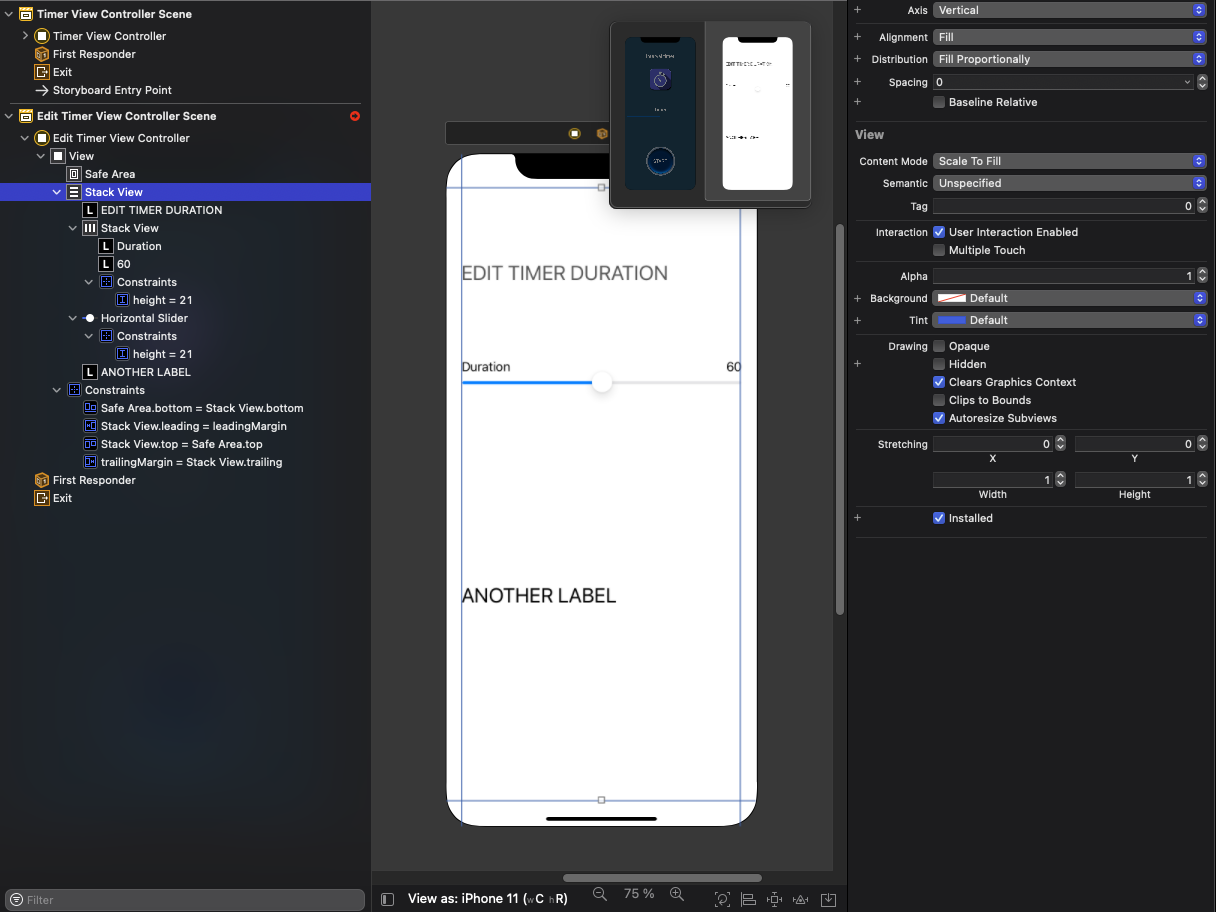Expand the Timer View Controller item
Viewport: 1216px width, 912px height.
click(26, 36)
